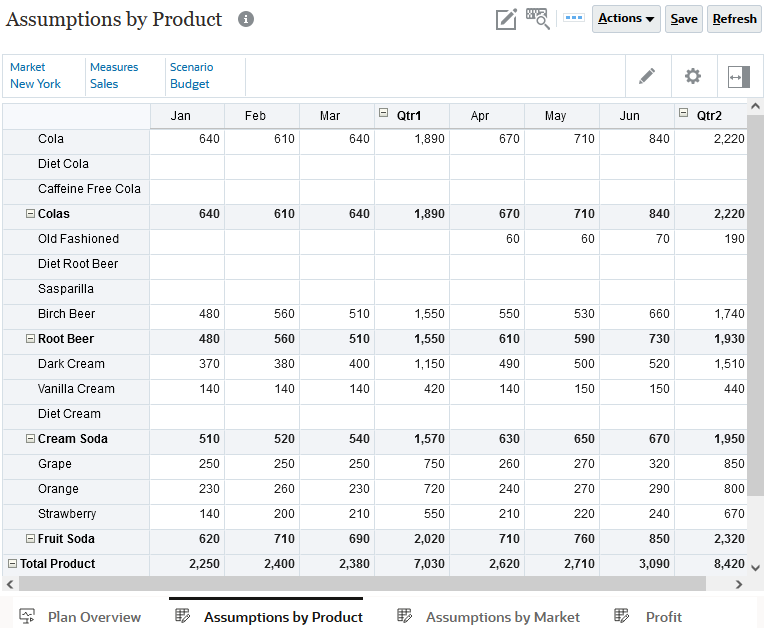
Task: Click the Plan Overview tab icon
Action: pyautogui.click(x=27, y=616)
